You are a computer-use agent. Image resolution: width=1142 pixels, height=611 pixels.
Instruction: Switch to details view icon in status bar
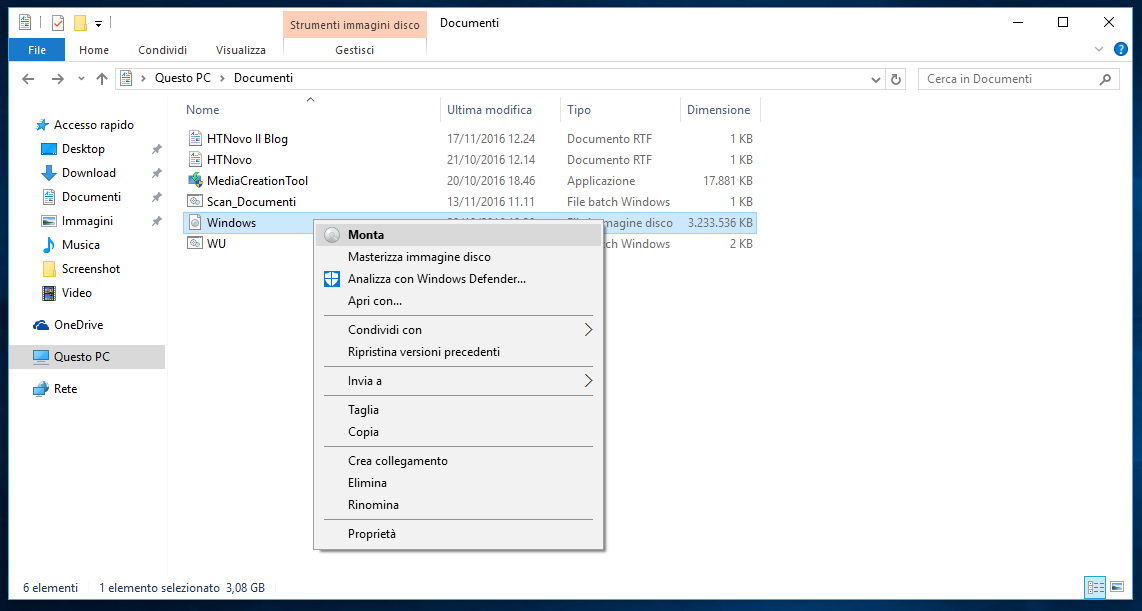coord(1095,587)
